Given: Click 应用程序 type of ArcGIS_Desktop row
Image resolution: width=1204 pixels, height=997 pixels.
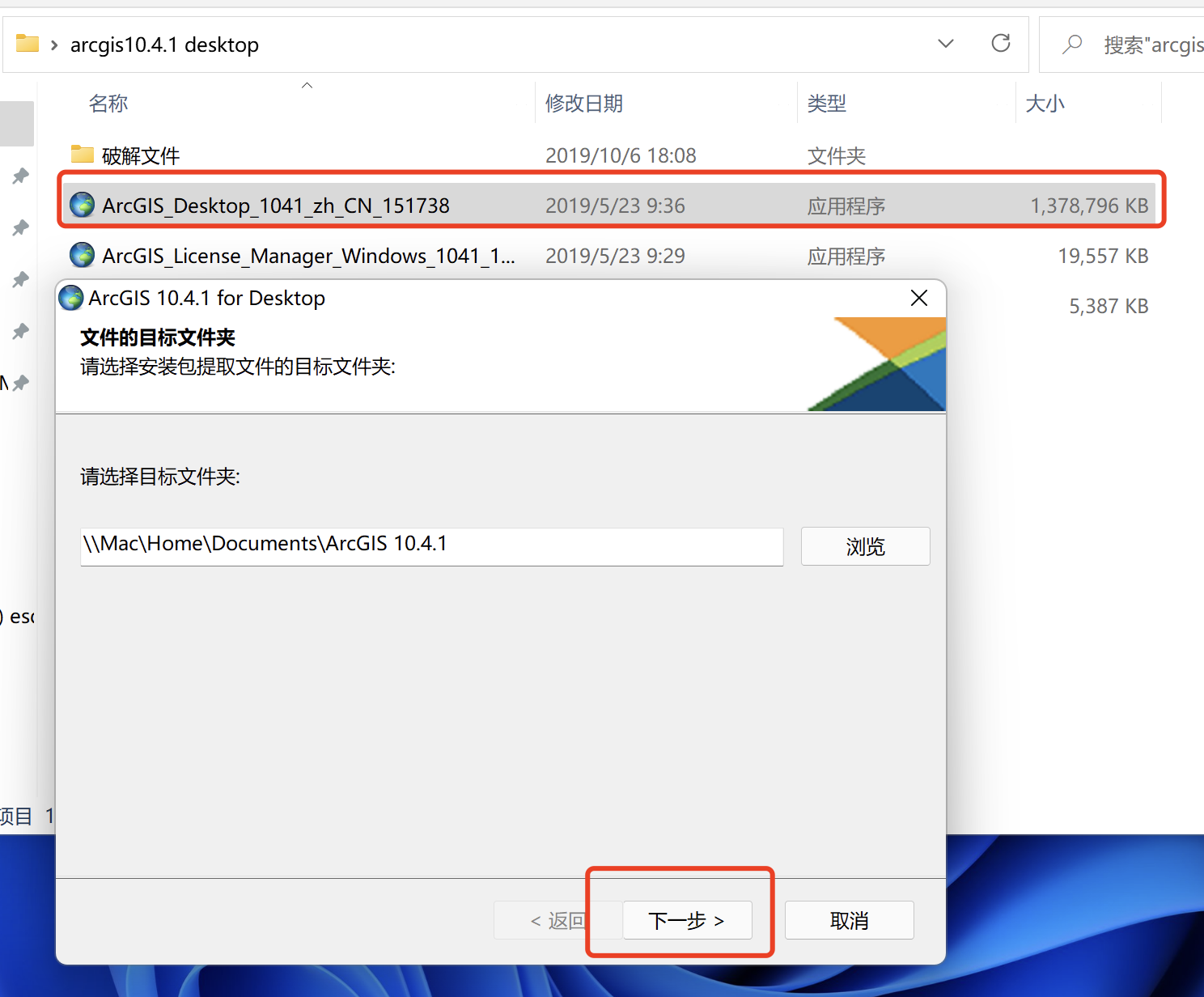Looking at the screenshot, I should tap(846, 206).
